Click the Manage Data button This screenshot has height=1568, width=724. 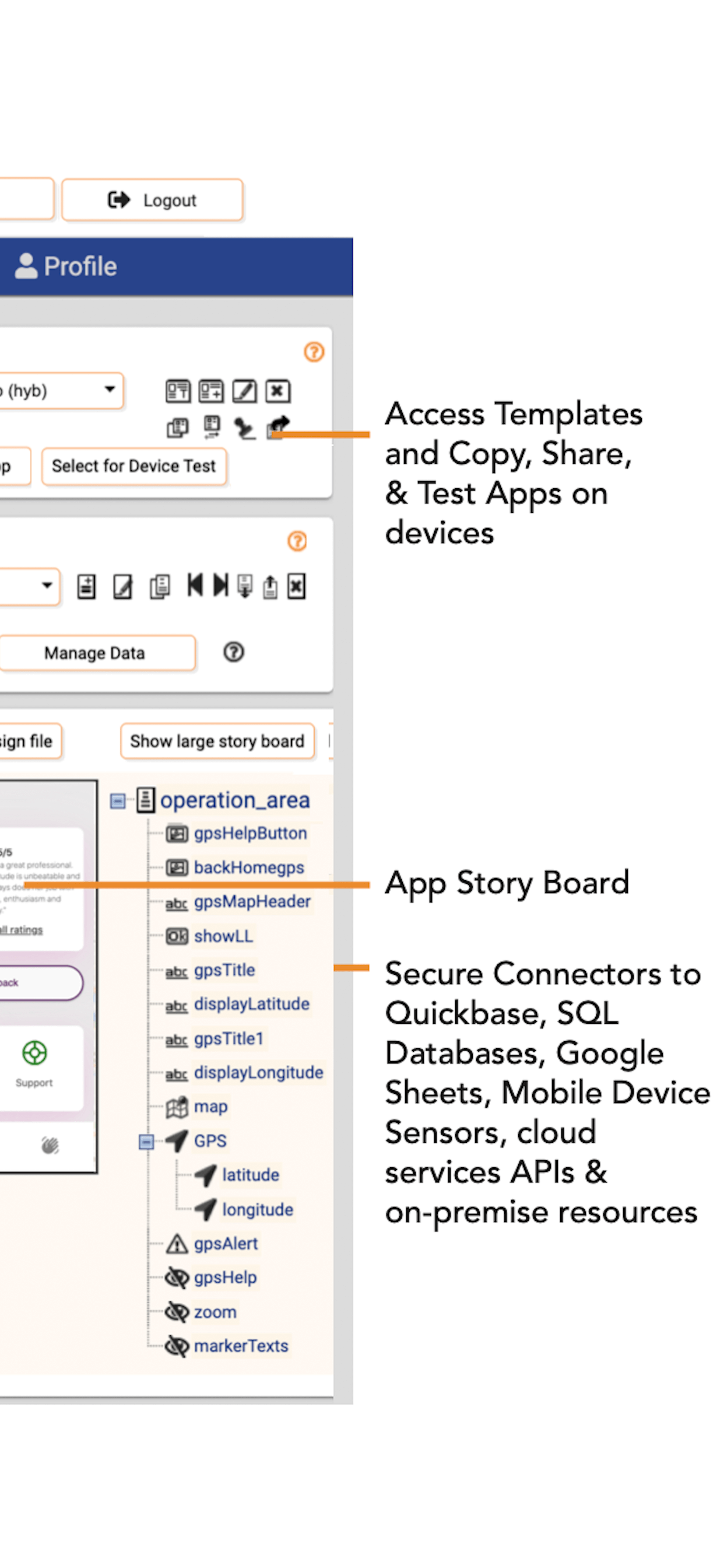97,653
